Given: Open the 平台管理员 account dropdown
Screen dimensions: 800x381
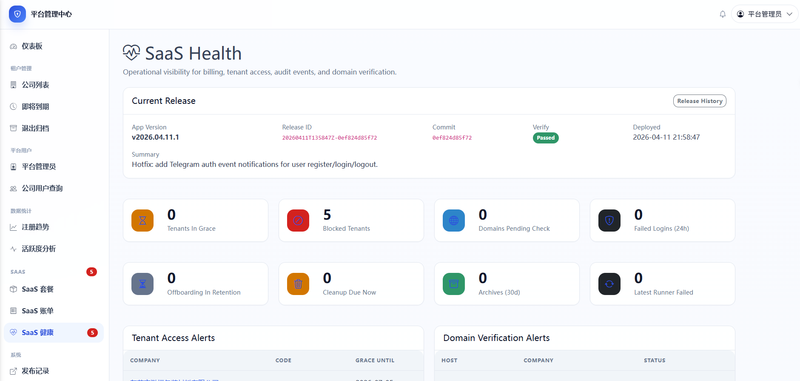Looking at the screenshot, I should 765,14.
